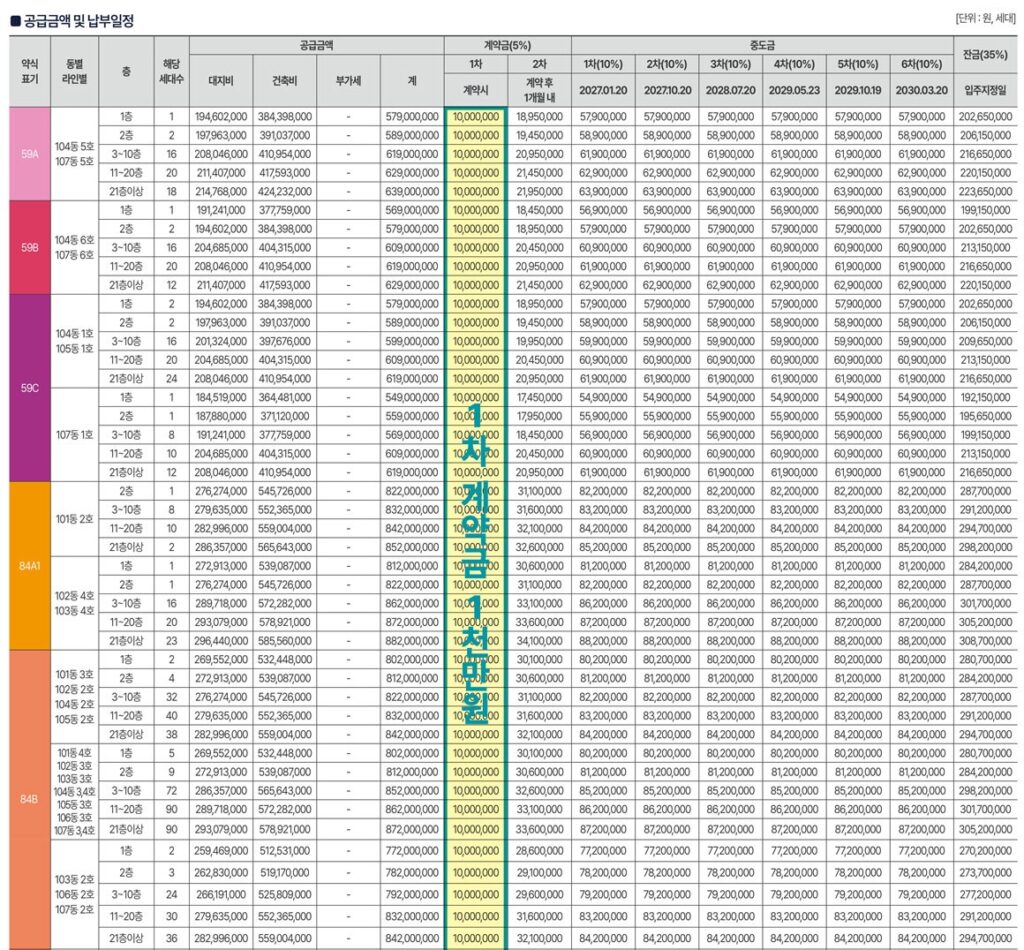
Task: Click the 2차 deposit value 34,100,000
Action: (539, 641)
